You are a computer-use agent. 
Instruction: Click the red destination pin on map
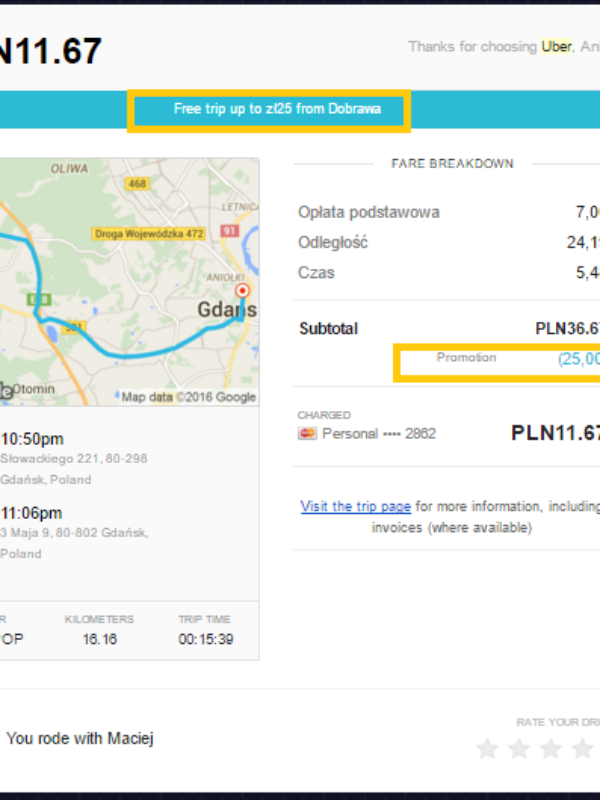[242, 291]
